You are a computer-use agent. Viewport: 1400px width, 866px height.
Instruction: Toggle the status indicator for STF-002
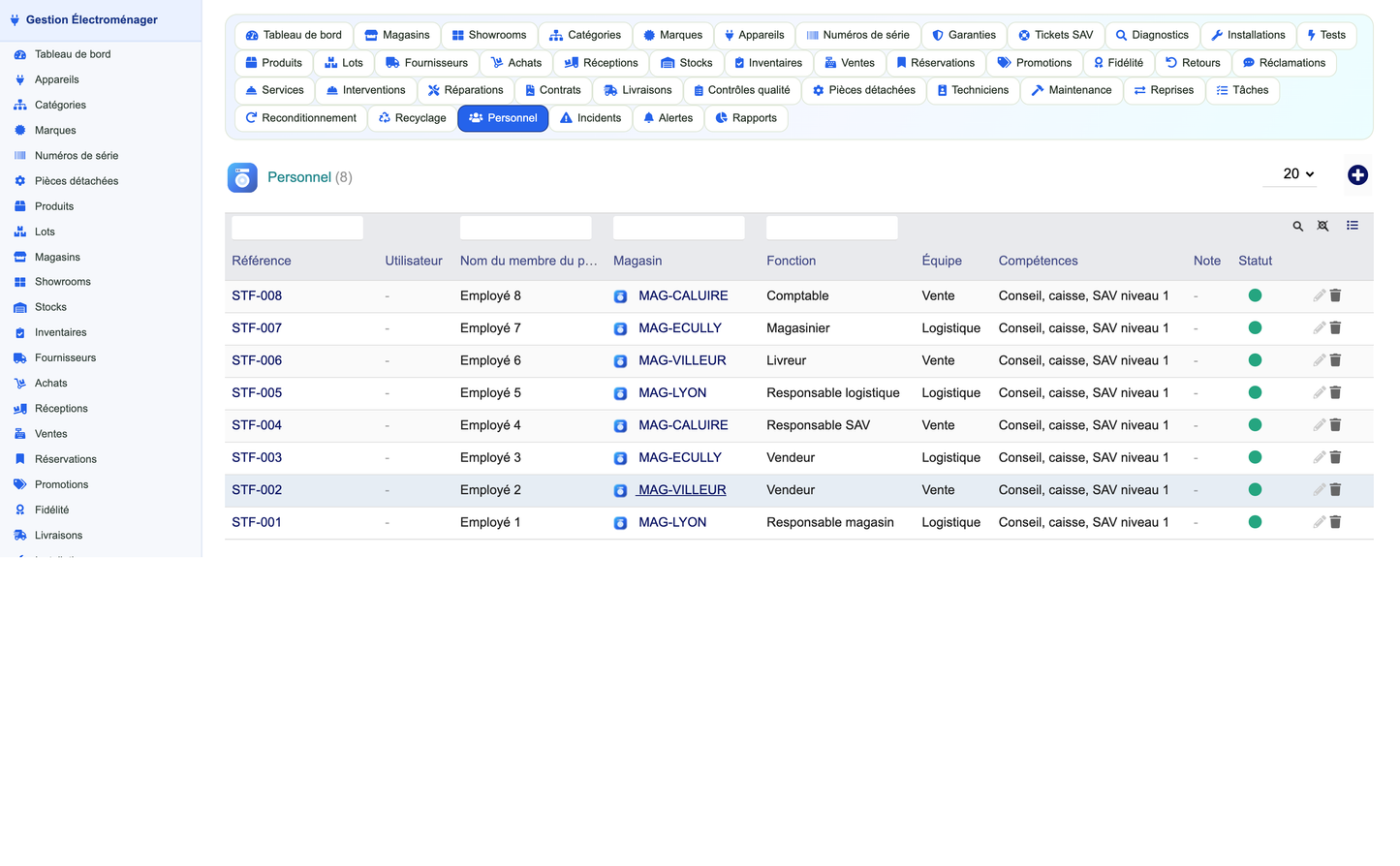point(1255,490)
